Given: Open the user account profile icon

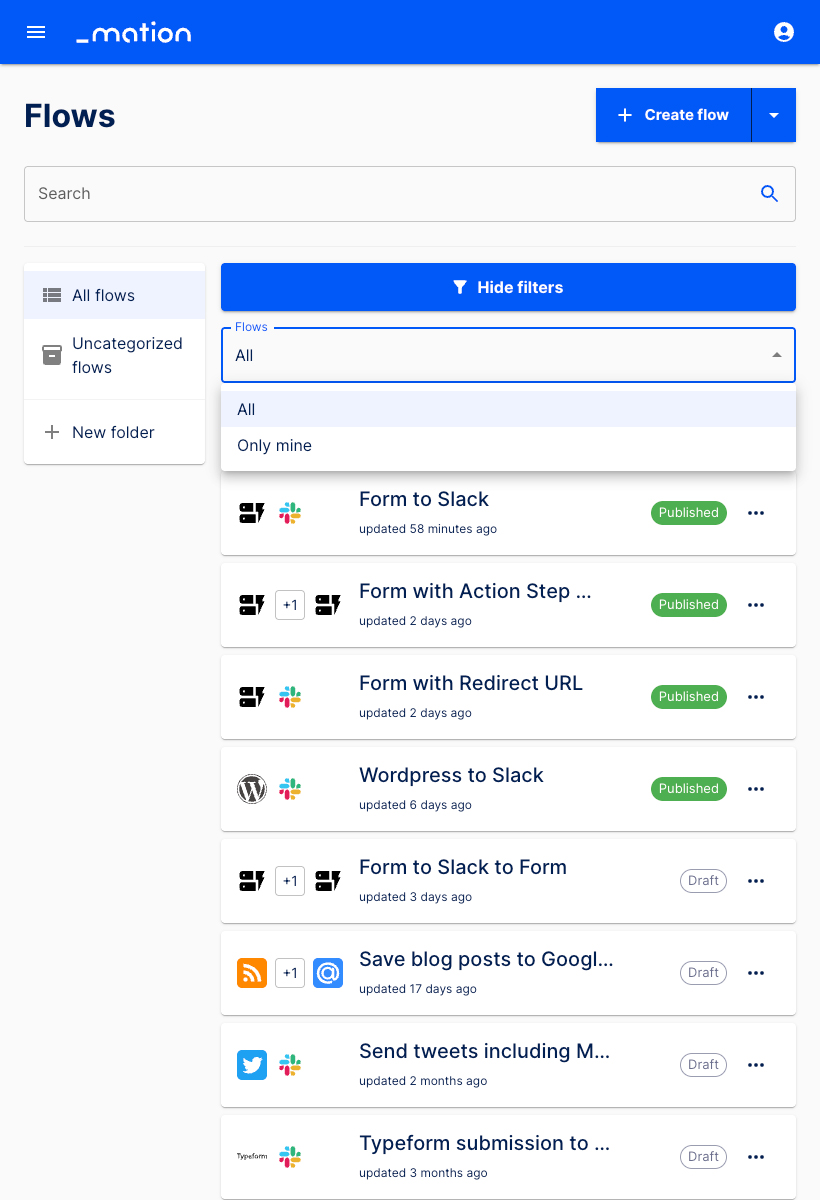Looking at the screenshot, I should pos(784,32).
